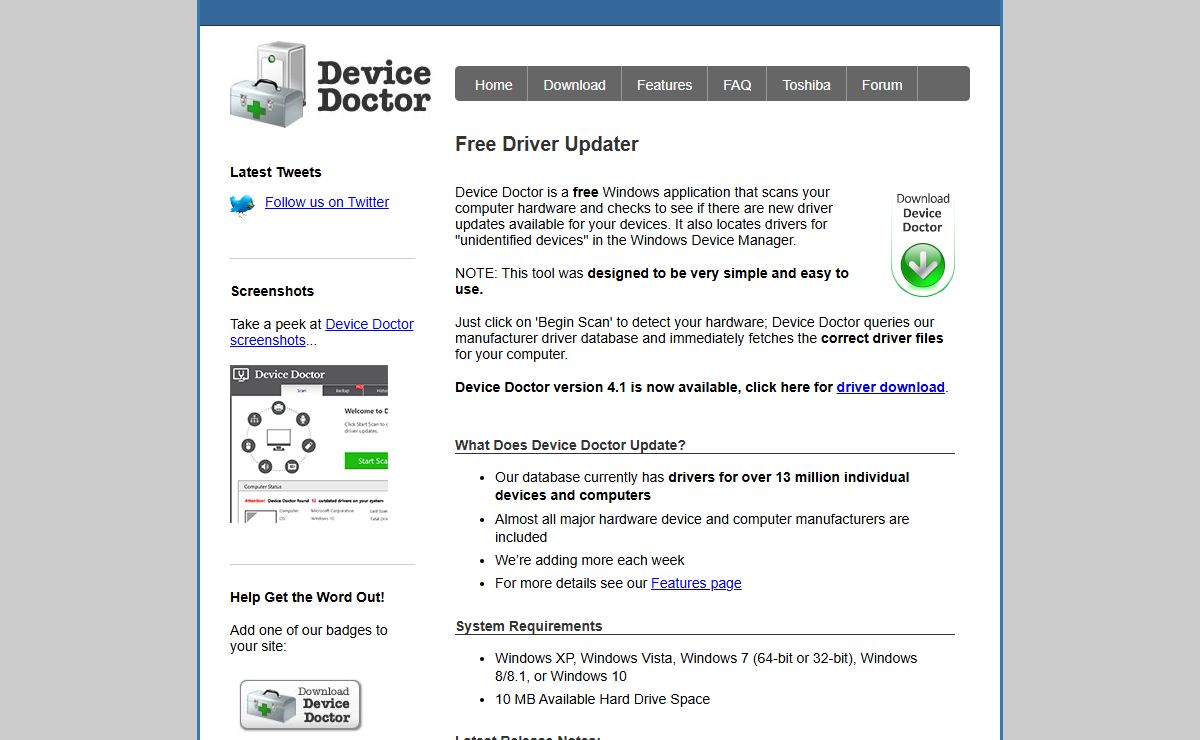Screen dimensions: 1200x740
Task: Click the Twitter bird icon
Action: [x=242, y=205]
